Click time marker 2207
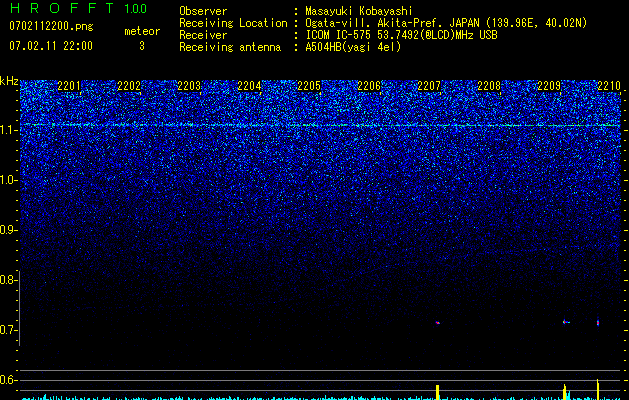The image size is (629, 400). [x=429, y=86]
